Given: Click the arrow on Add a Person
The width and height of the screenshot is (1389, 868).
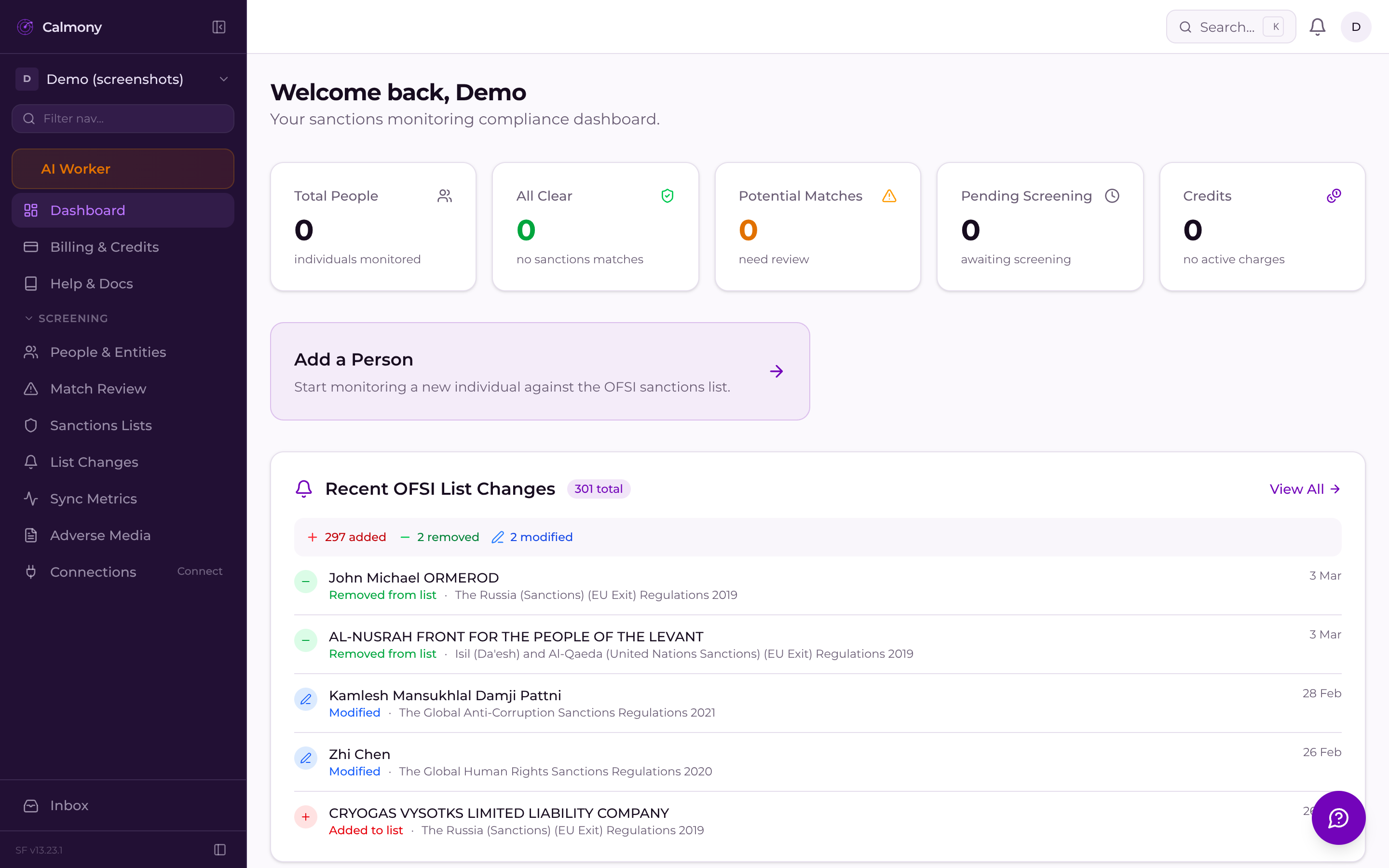Looking at the screenshot, I should pos(776,371).
